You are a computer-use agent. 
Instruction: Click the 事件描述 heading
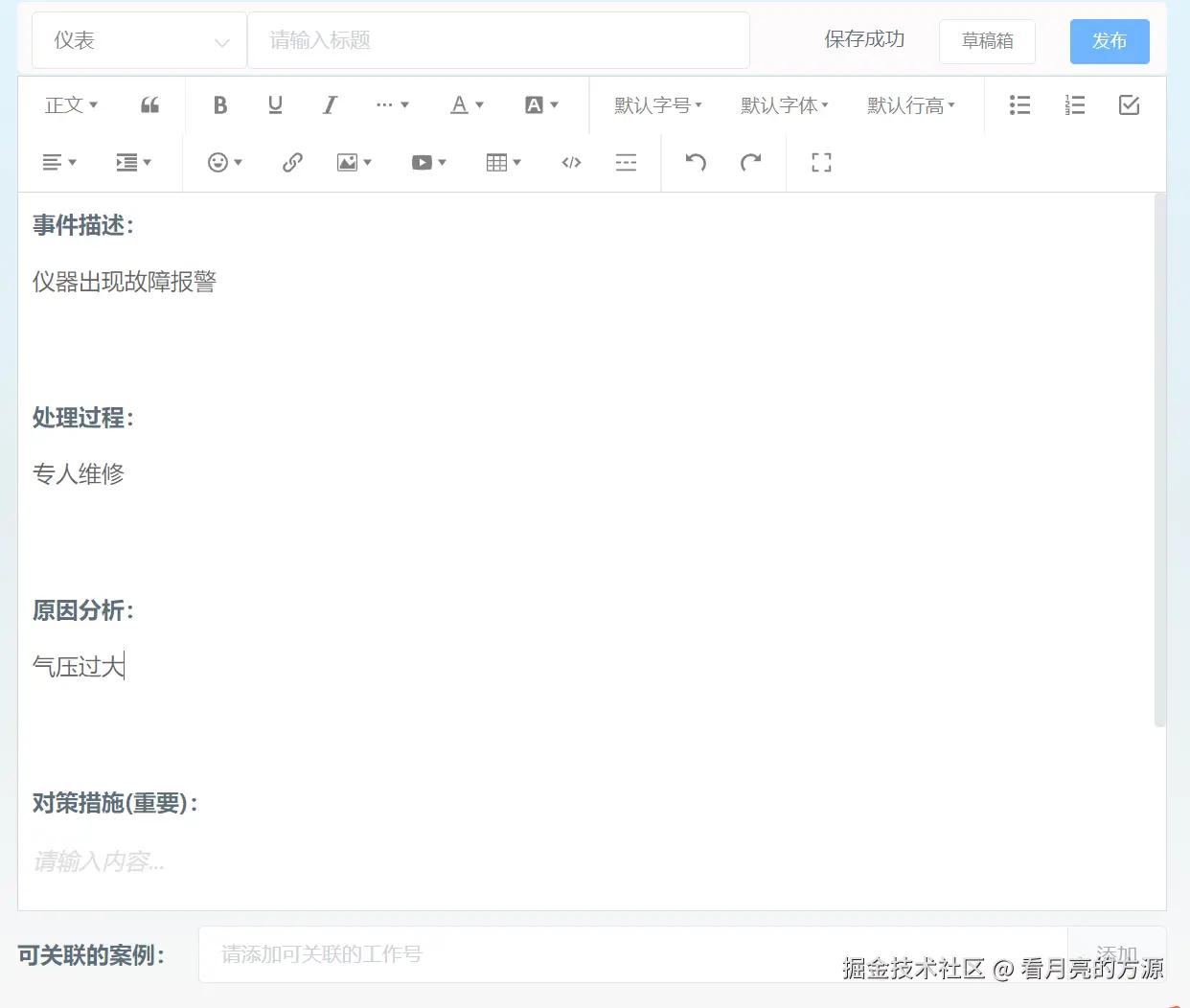(83, 225)
